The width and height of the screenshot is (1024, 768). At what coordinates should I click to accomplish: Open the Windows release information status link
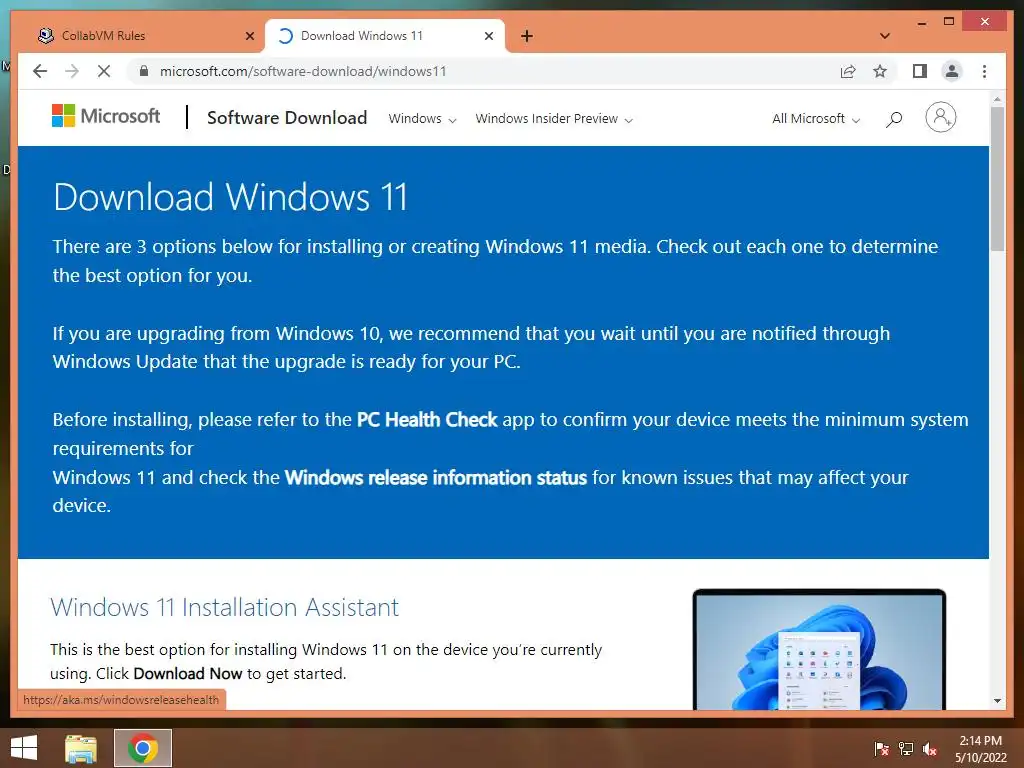(x=436, y=477)
